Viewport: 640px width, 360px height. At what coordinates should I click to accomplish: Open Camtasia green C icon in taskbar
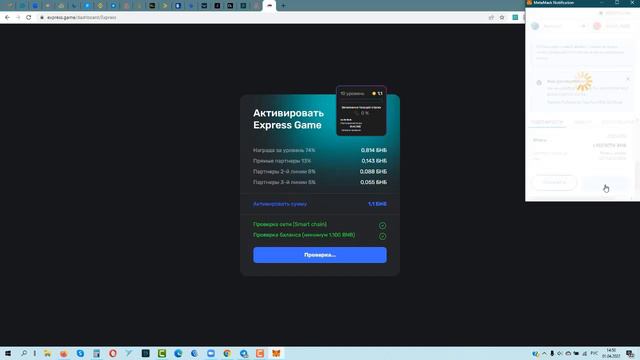coord(162,353)
